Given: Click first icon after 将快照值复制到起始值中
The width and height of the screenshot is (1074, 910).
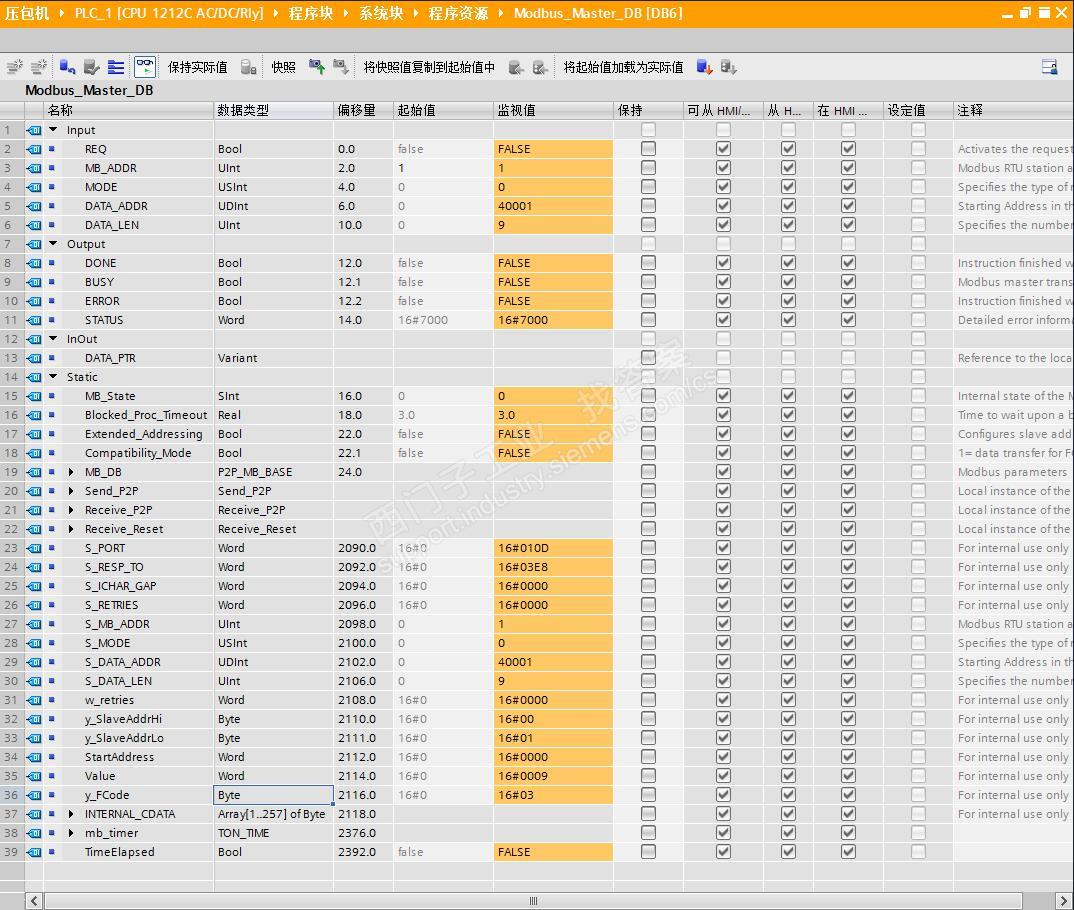Looking at the screenshot, I should click(516, 66).
